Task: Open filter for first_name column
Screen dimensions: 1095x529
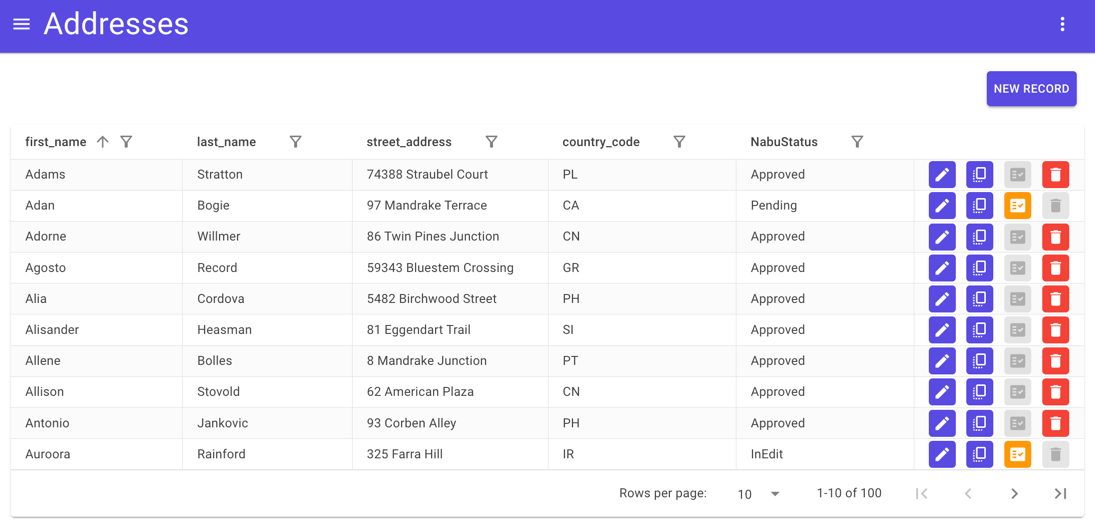Action: coord(126,142)
